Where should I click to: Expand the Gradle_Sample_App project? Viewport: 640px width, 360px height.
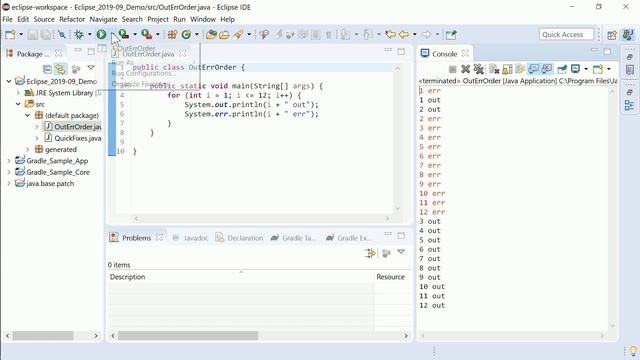9,161
